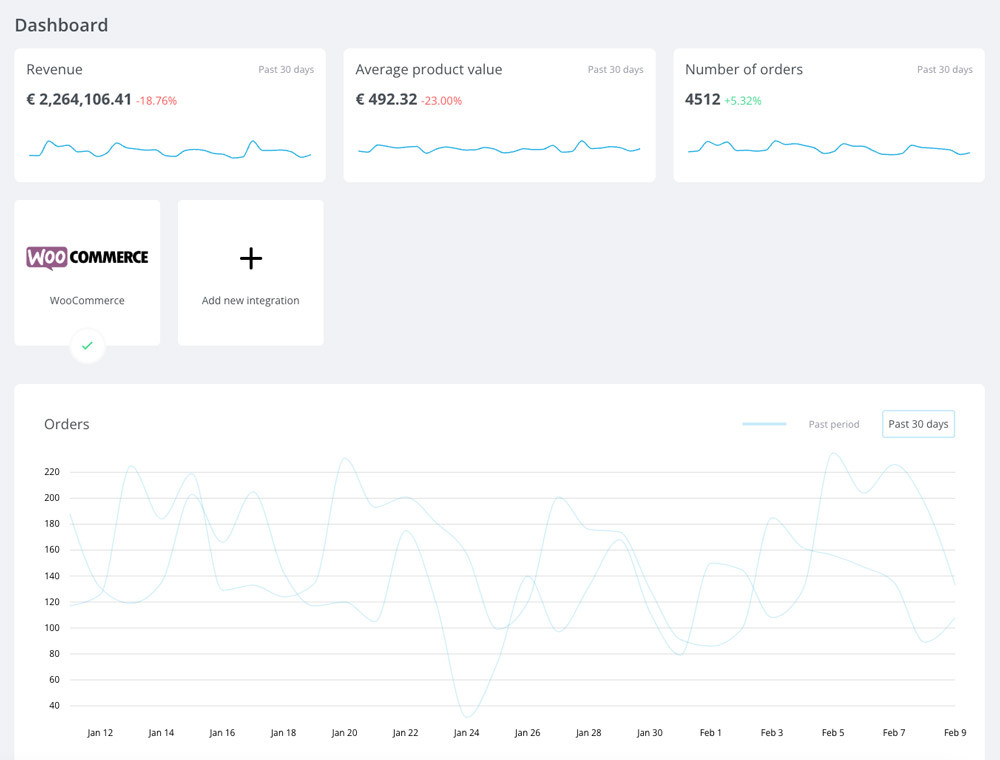The height and width of the screenshot is (760, 1000).
Task: Click the WooCommerce logo icon
Action: pyautogui.click(x=87, y=258)
